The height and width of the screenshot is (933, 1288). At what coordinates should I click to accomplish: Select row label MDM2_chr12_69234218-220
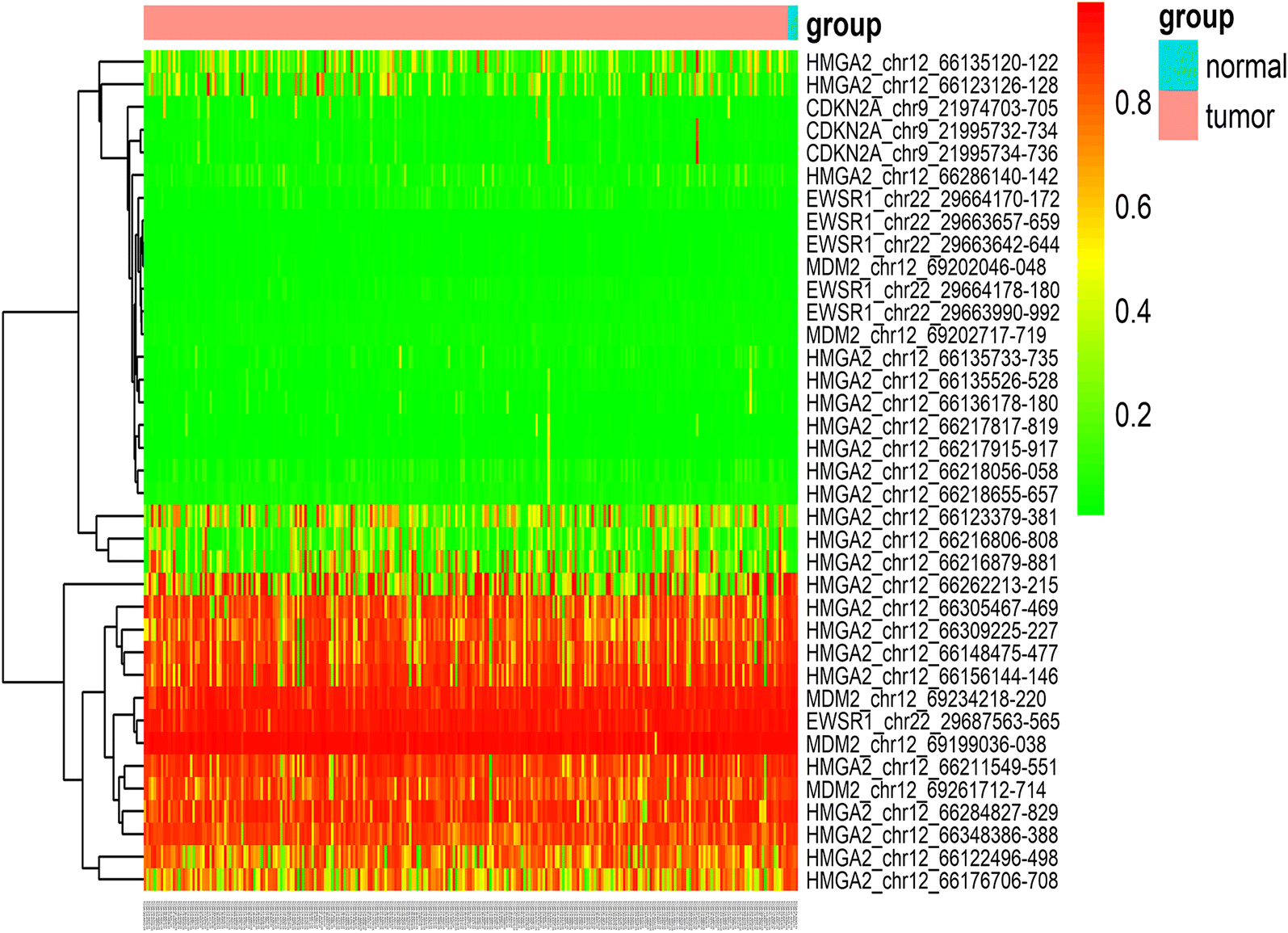click(x=926, y=699)
